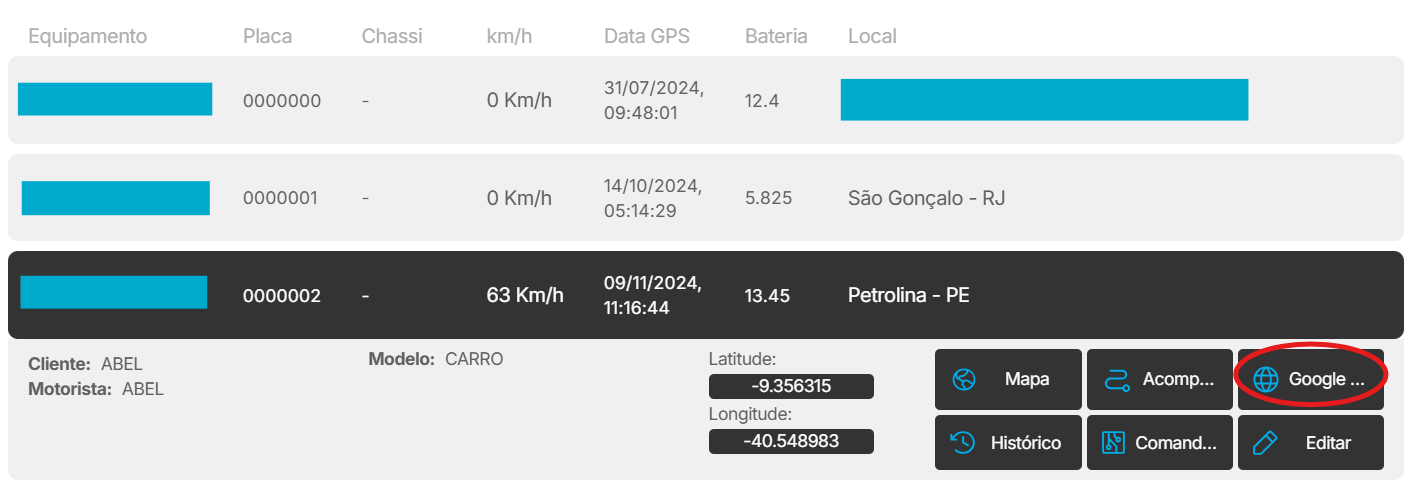Click the Local column header
The height and width of the screenshot is (488, 1416).
click(872, 36)
